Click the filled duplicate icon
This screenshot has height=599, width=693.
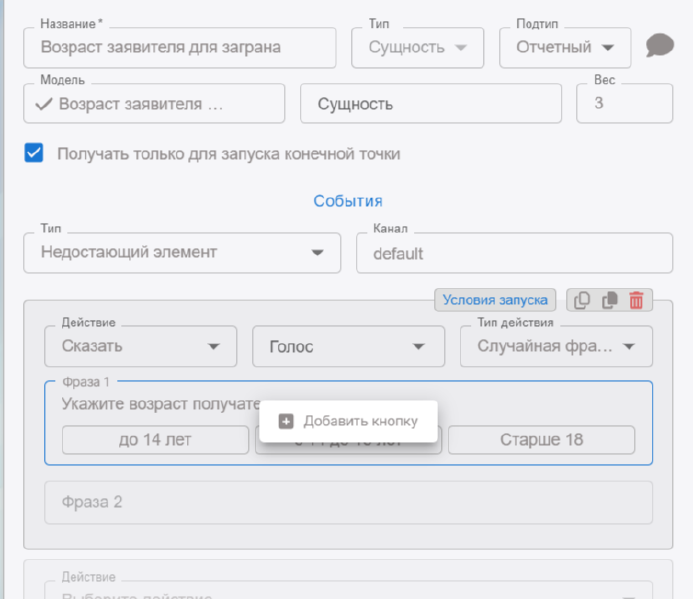click(609, 300)
